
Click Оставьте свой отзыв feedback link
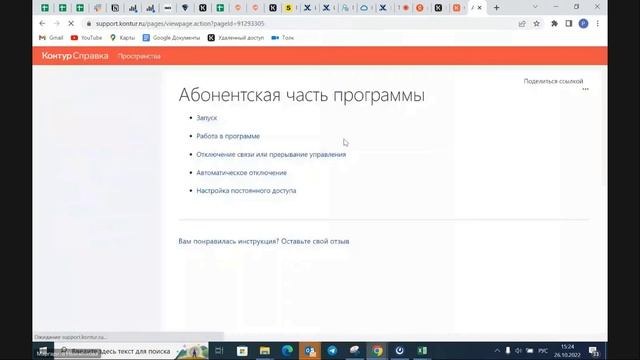[315, 241]
